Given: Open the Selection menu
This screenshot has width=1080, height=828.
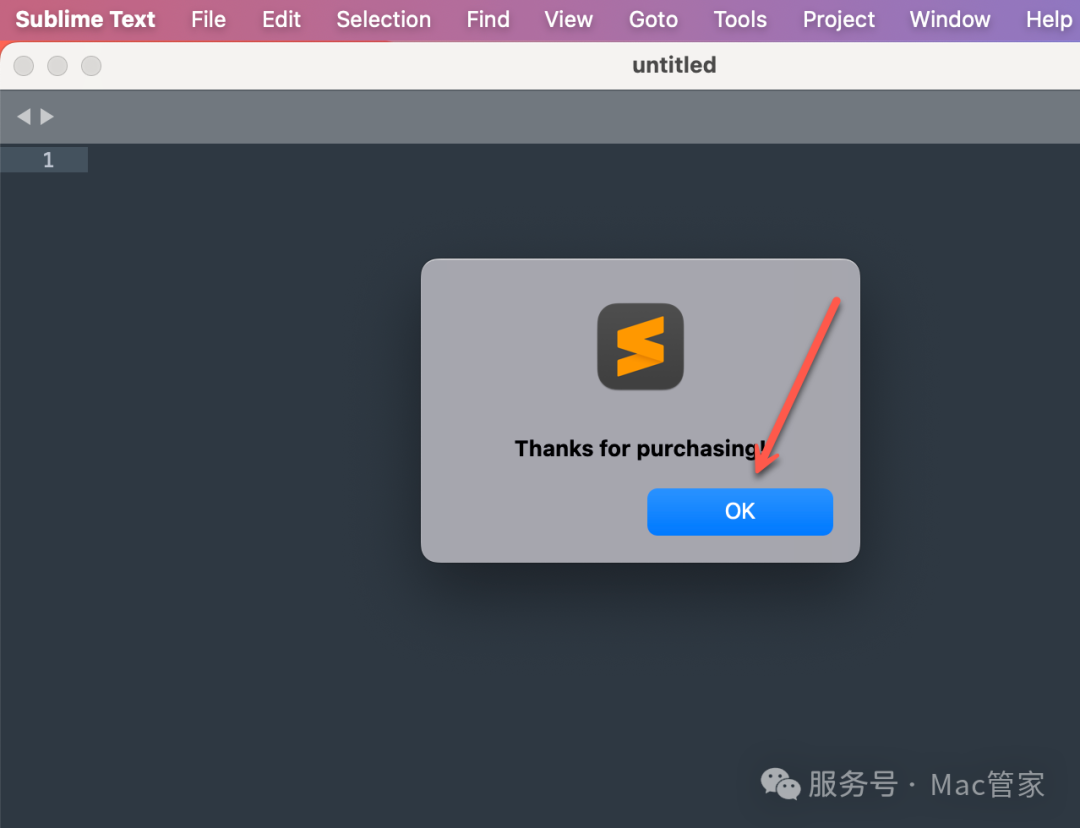Looking at the screenshot, I should coord(383,20).
